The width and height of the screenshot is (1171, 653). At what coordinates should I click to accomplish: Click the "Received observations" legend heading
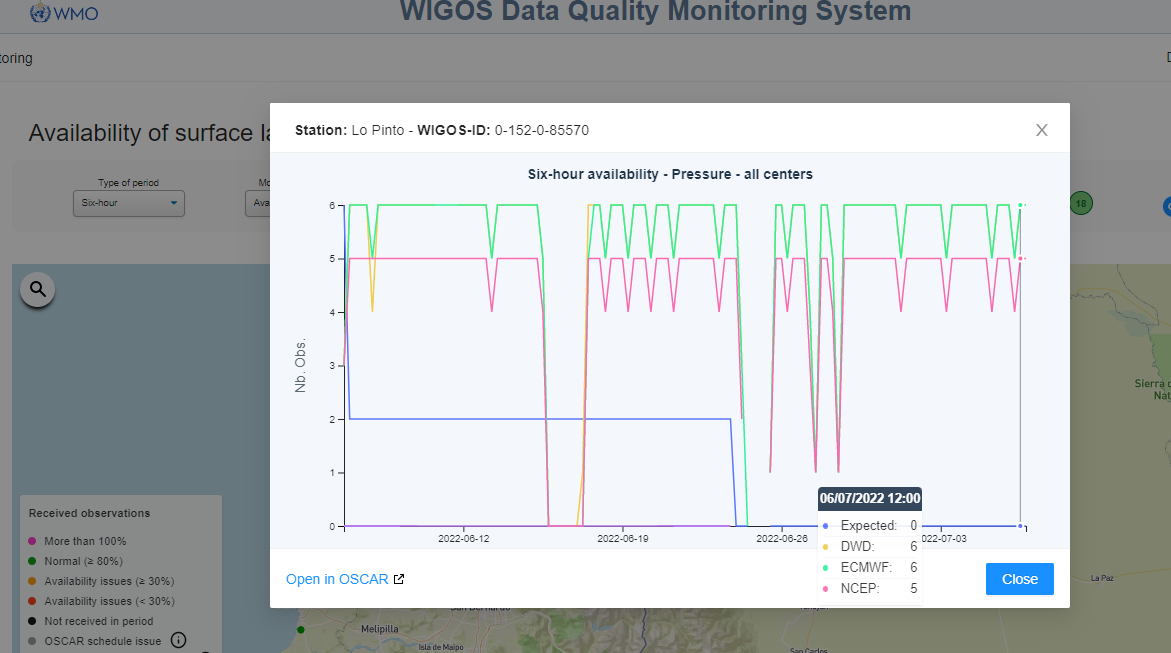(x=90, y=513)
